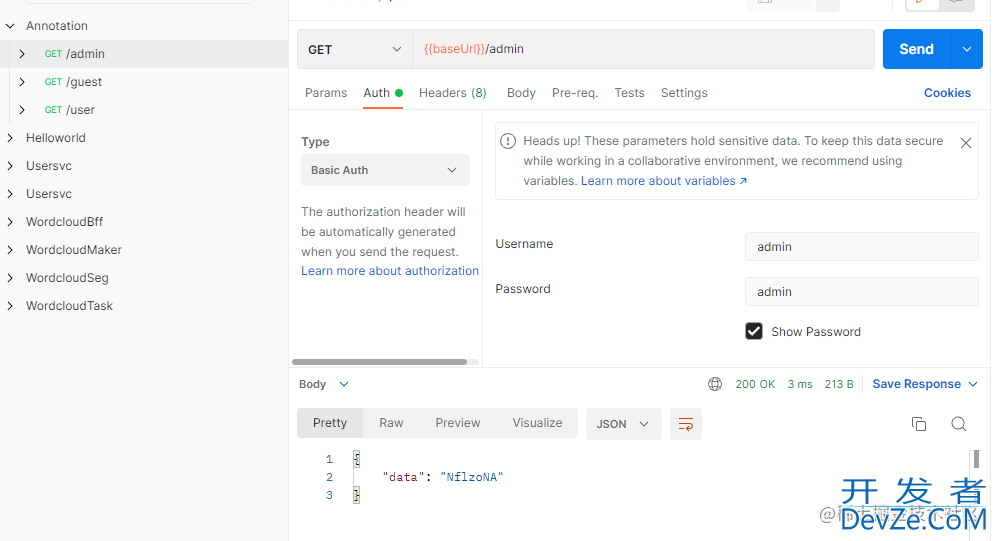Open the Cookies link
Screen dimensions: 997x541
click(947, 93)
